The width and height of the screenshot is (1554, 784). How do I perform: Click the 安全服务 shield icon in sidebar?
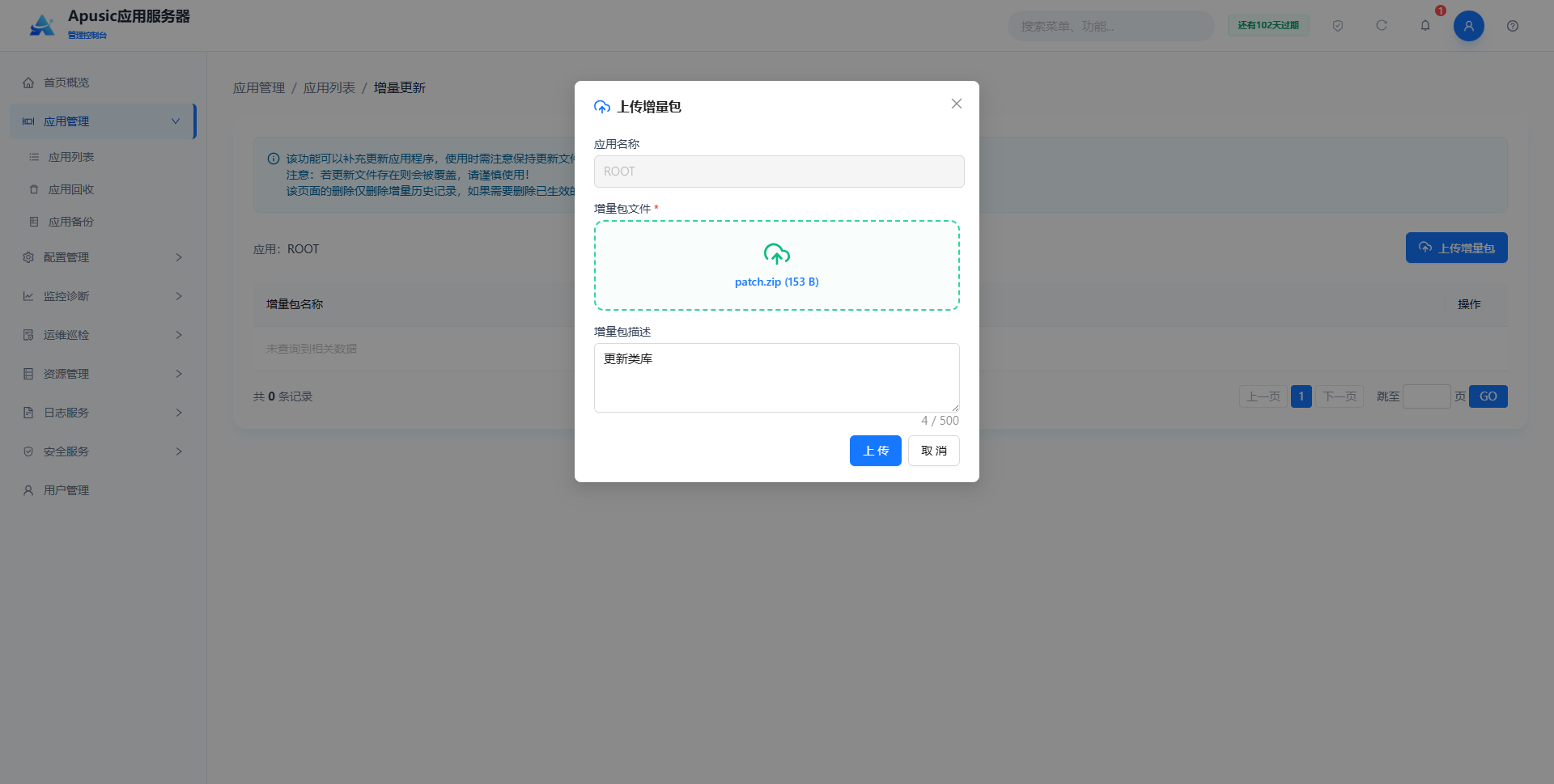pos(28,451)
